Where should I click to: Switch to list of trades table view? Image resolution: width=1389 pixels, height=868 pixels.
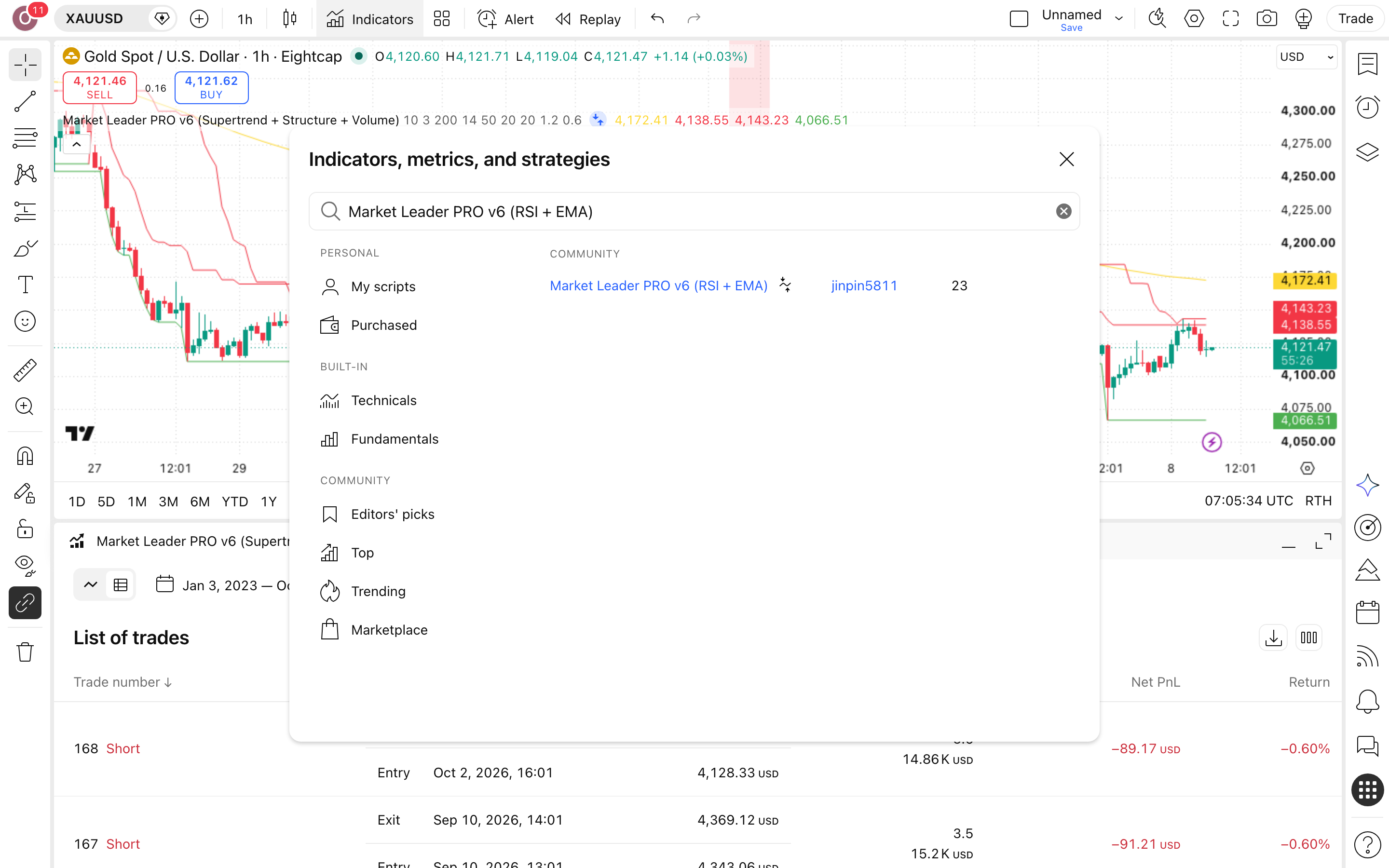pyautogui.click(x=121, y=585)
